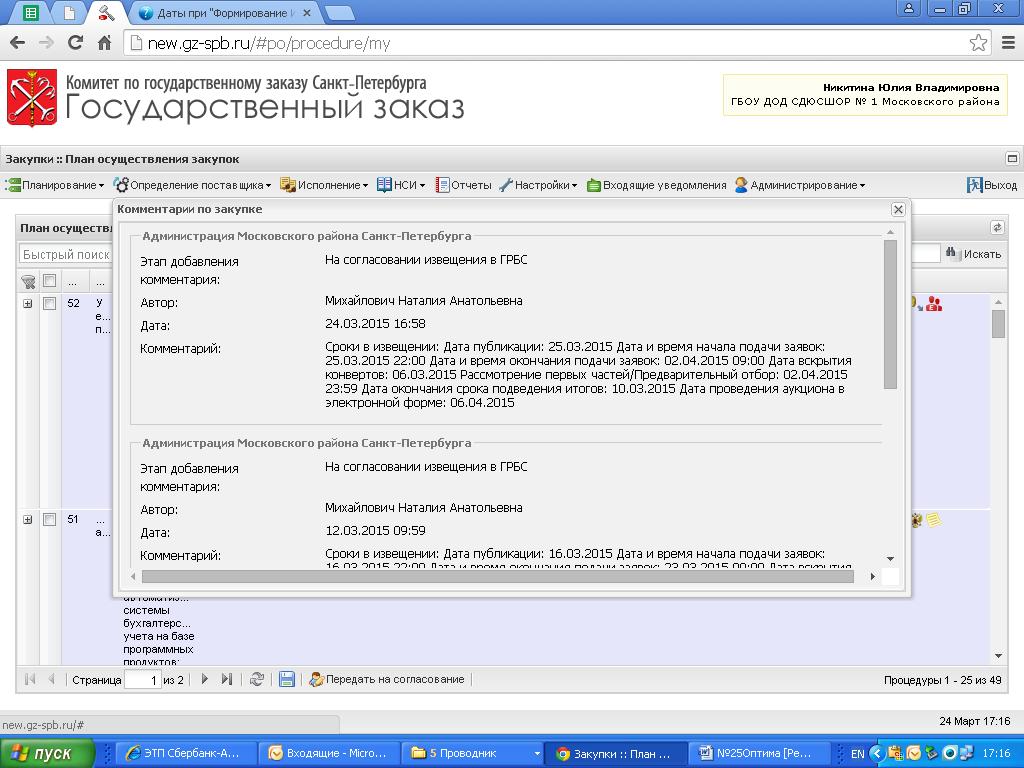1024x768 pixels.
Task: Tick the checkbox for row 51
Action: [50, 520]
